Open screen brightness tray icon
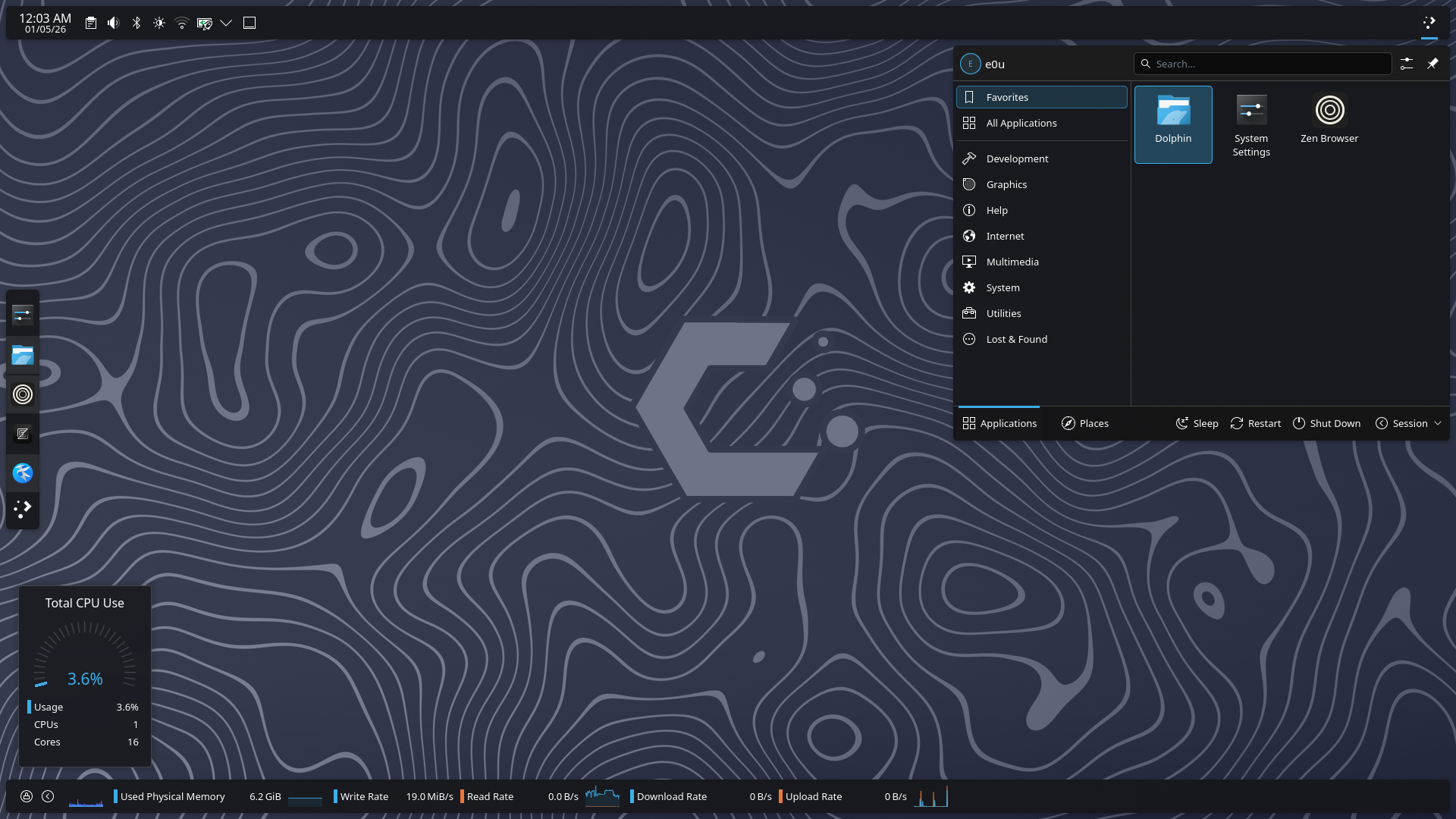Screen dimensions: 1456x819 (159, 23)
